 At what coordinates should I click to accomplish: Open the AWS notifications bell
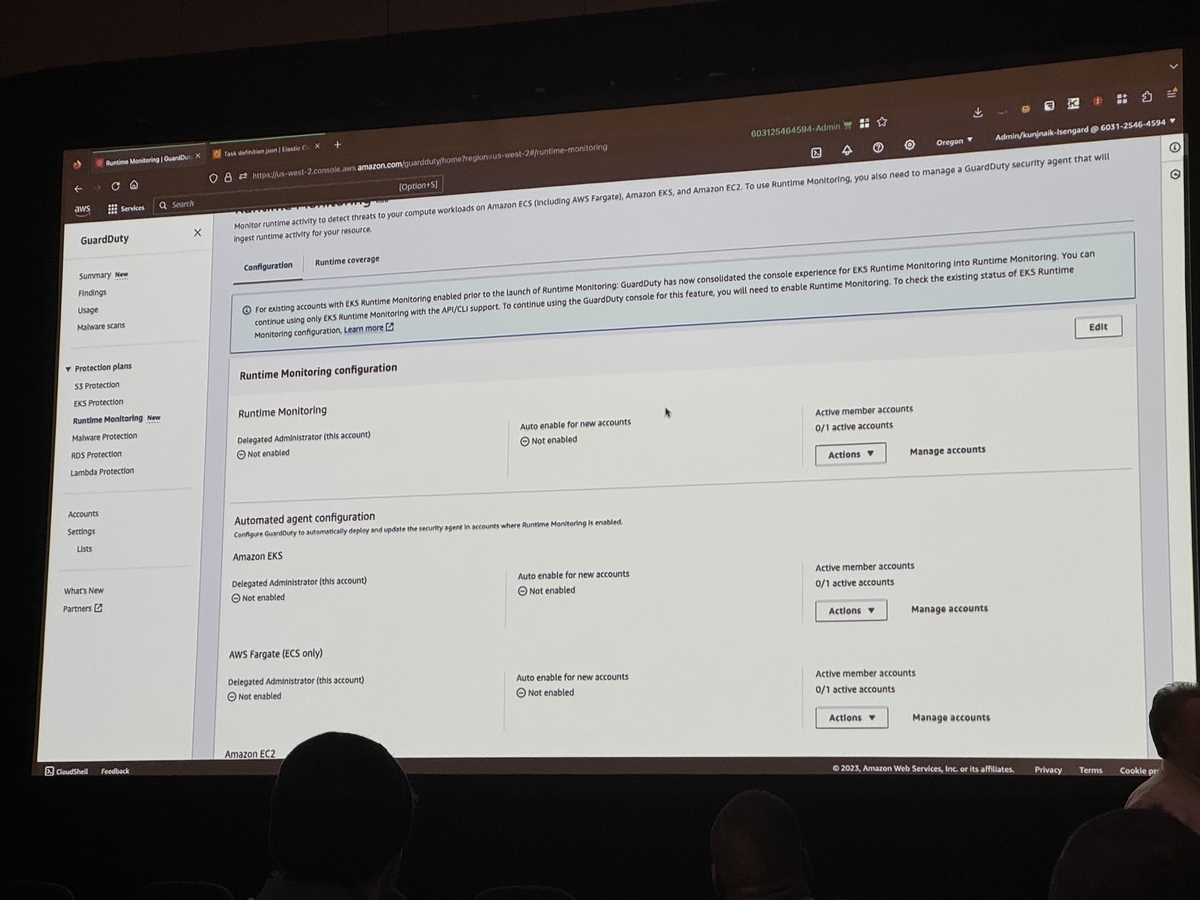coord(847,149)
